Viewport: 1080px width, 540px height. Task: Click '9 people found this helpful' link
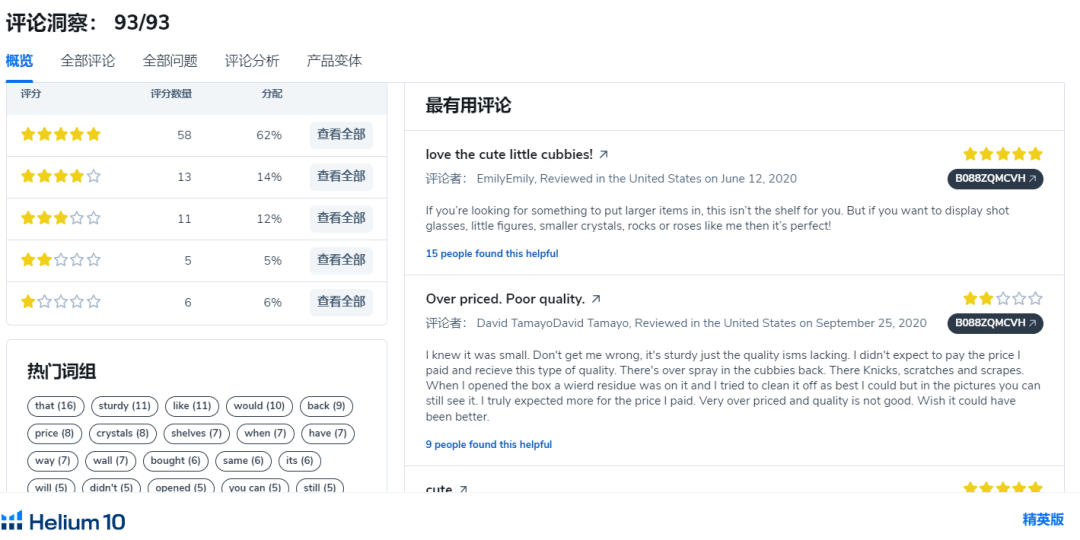pos(489,445)
